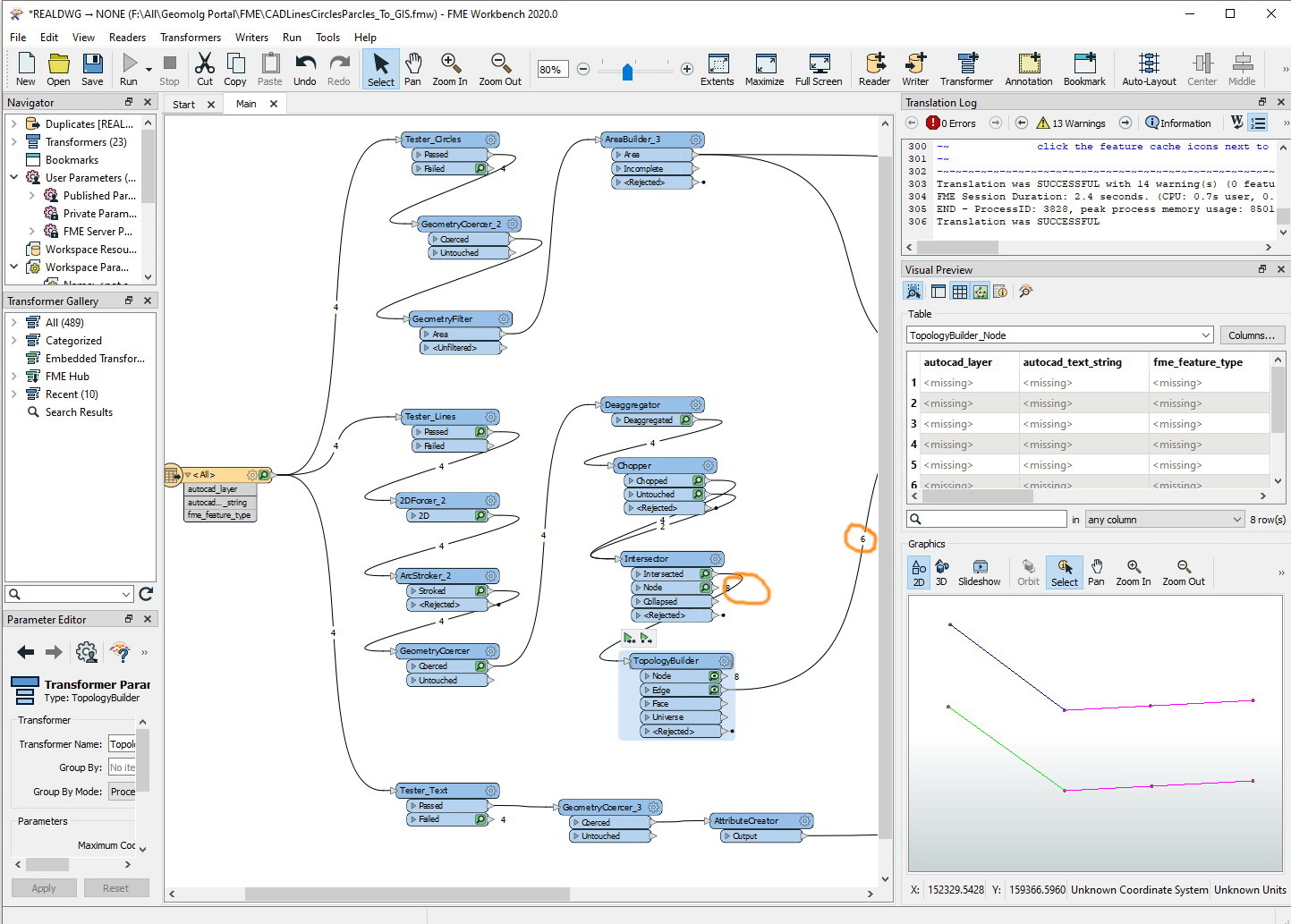This screenshot has height=924, width=1291.
Task: Click the Maximize canvas icon
Action: pos(765,69)
